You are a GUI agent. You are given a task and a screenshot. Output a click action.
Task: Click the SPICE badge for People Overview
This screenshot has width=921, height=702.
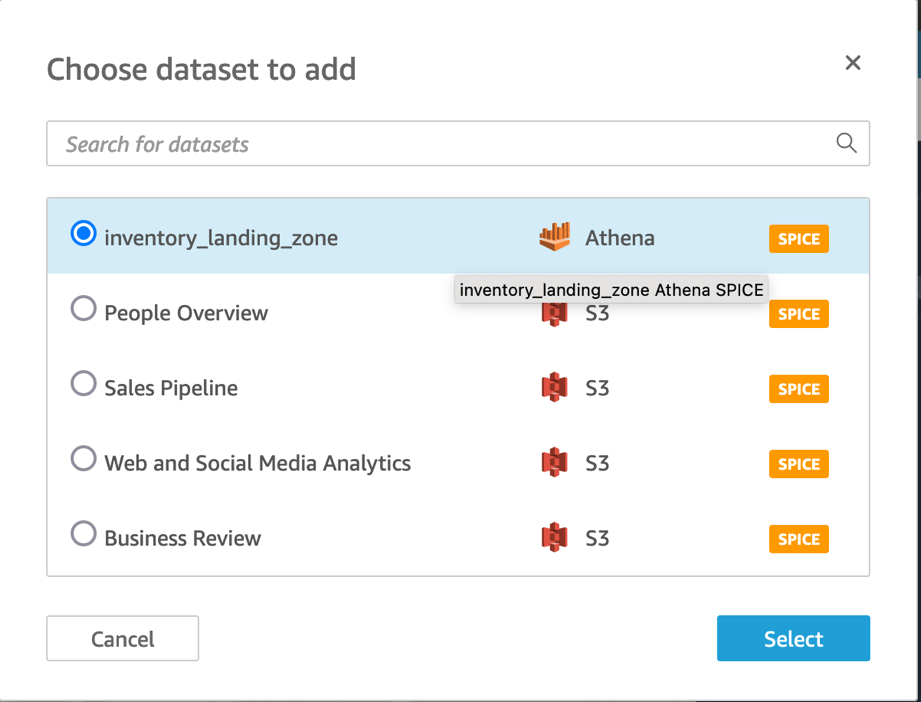tap(798, 314)
